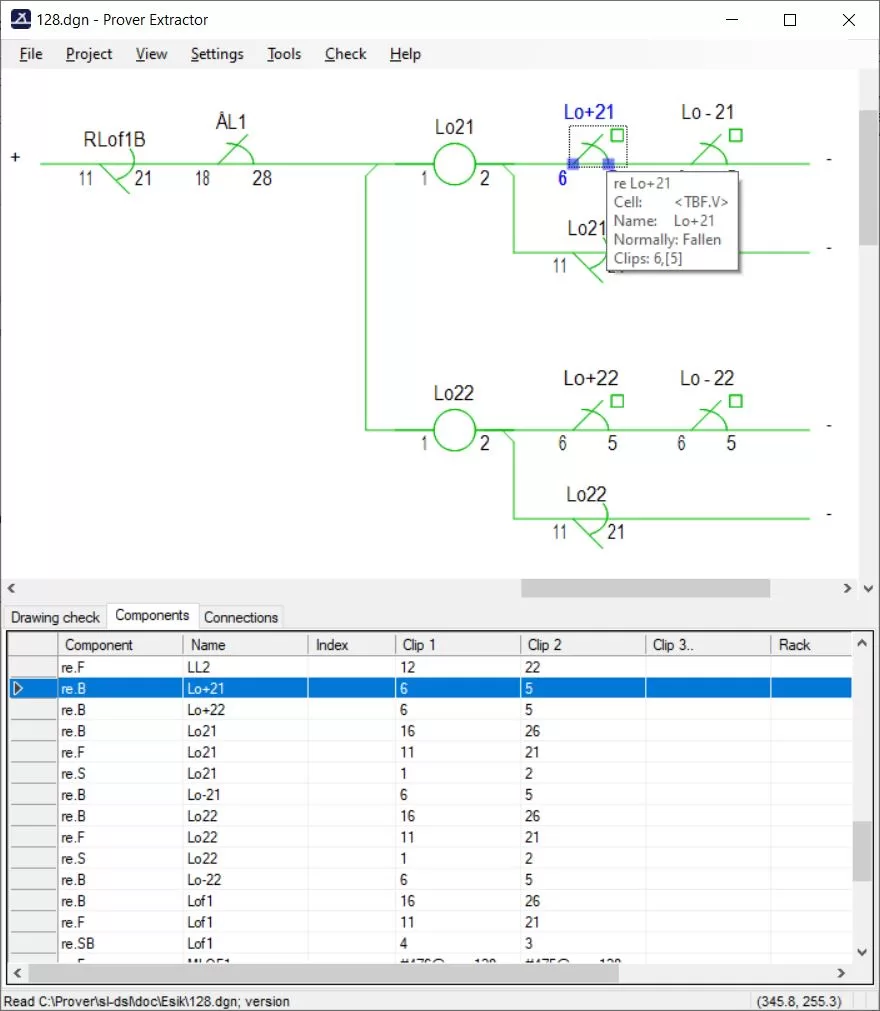Click the drawing horizontal scrollbar thumb

tap(645, 588)
